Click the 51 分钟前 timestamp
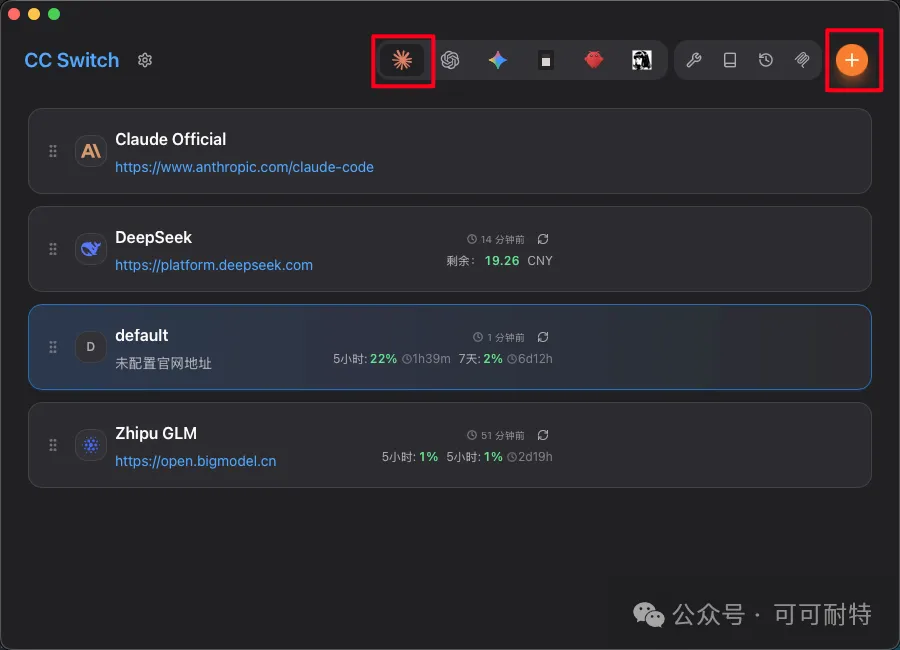 tap(496, 435)
